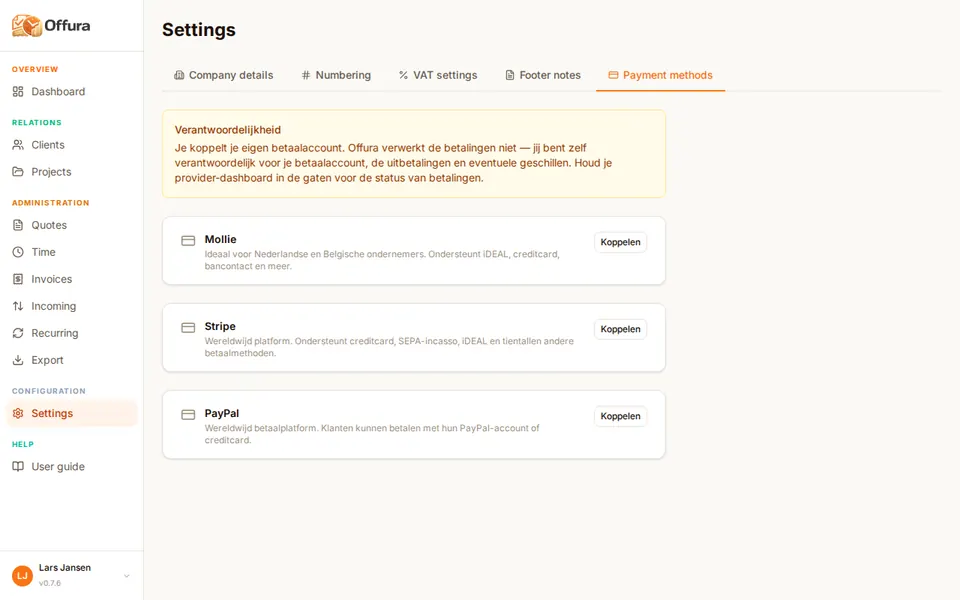Open the Export page
The height and width of the screenshot is (600, 960).
coord(72,359)
